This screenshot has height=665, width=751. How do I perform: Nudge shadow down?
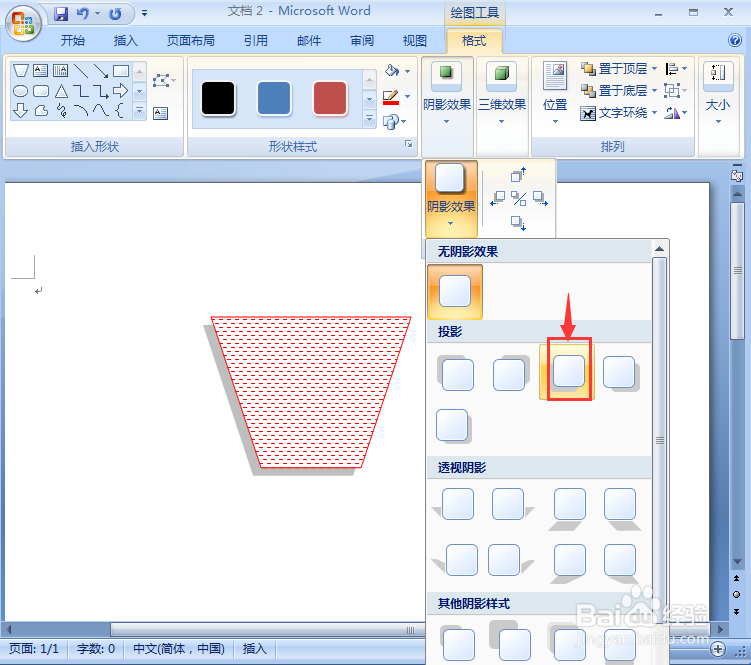(x=519, y=223)
